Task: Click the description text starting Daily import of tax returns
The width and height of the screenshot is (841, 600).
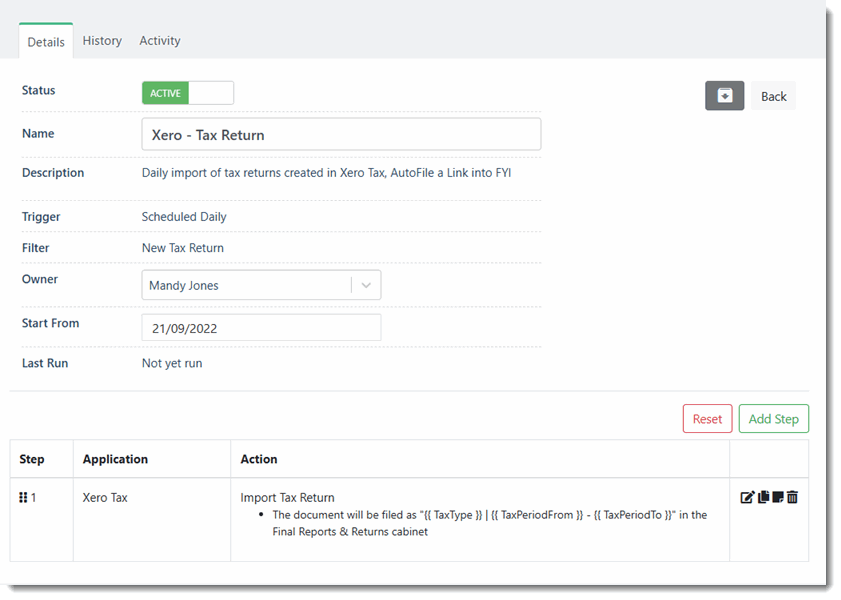Action: (326, 173)
